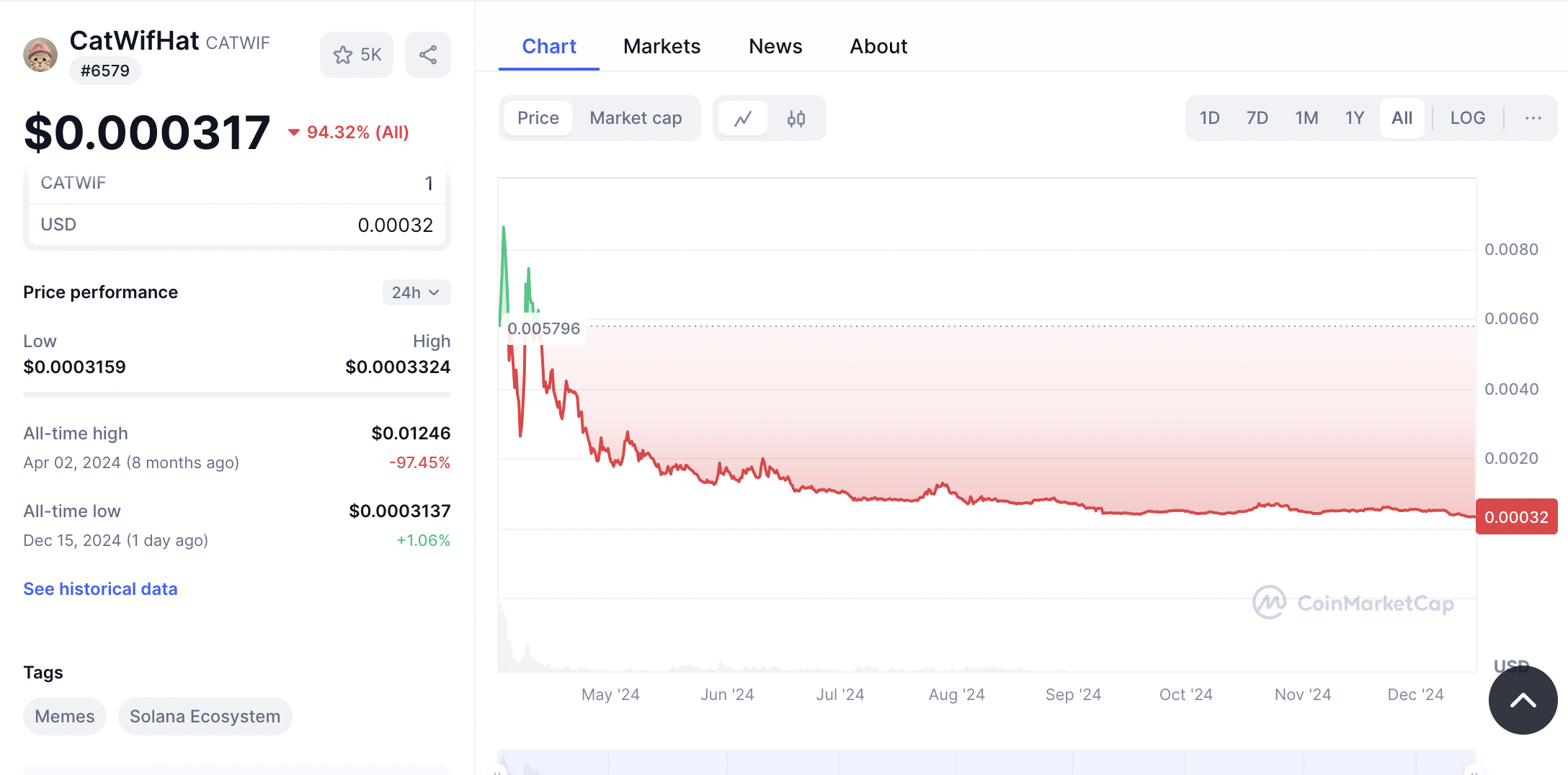Set chart range to 1D
This screenshot has width=1568, height=775.
1210,118
